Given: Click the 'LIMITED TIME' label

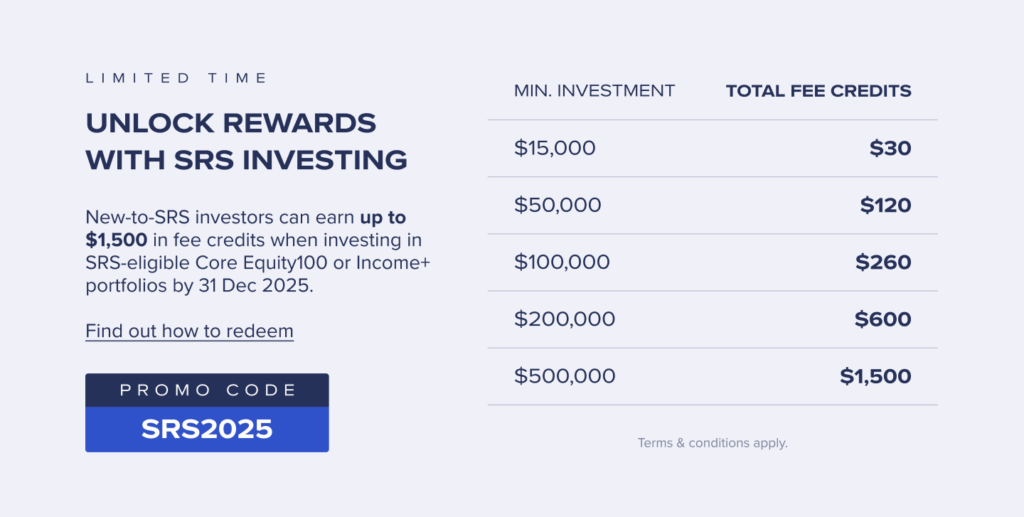Looking at the screenshot, I should [176, 78].
